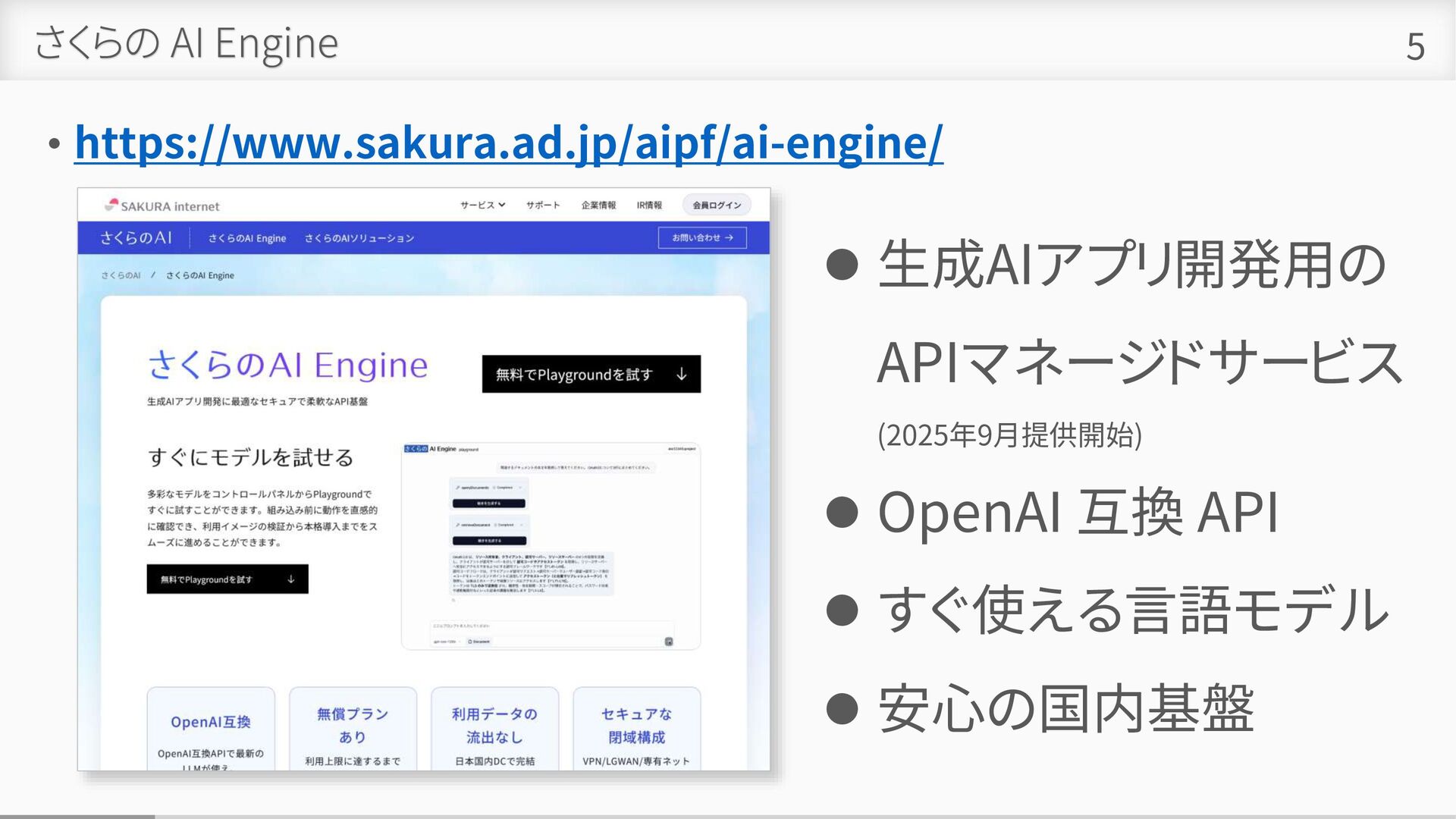Click the small 無料でPlaygroundを試す button

[x=206, y=579]
